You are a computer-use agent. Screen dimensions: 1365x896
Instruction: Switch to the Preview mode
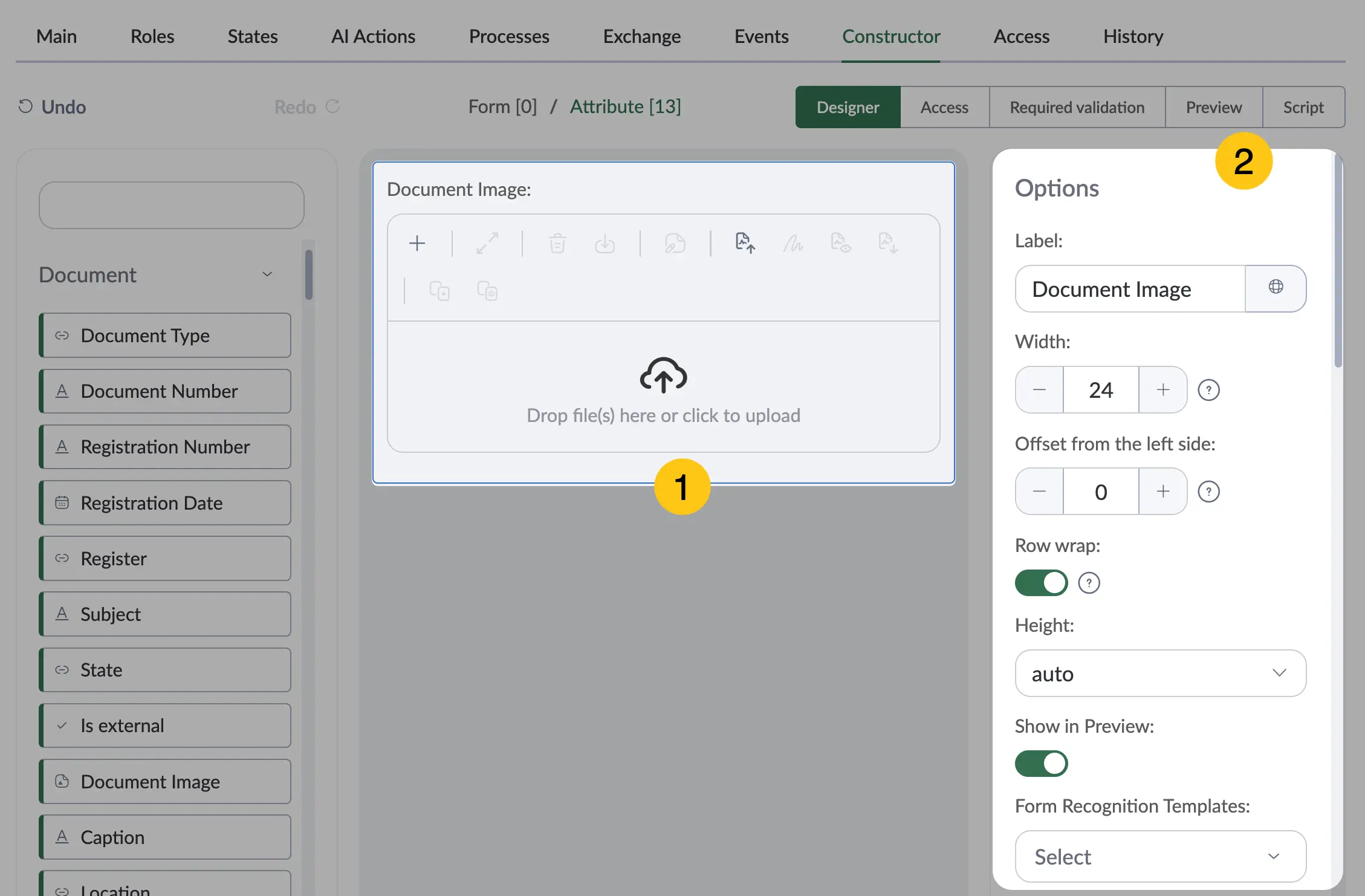point(1214,107)
